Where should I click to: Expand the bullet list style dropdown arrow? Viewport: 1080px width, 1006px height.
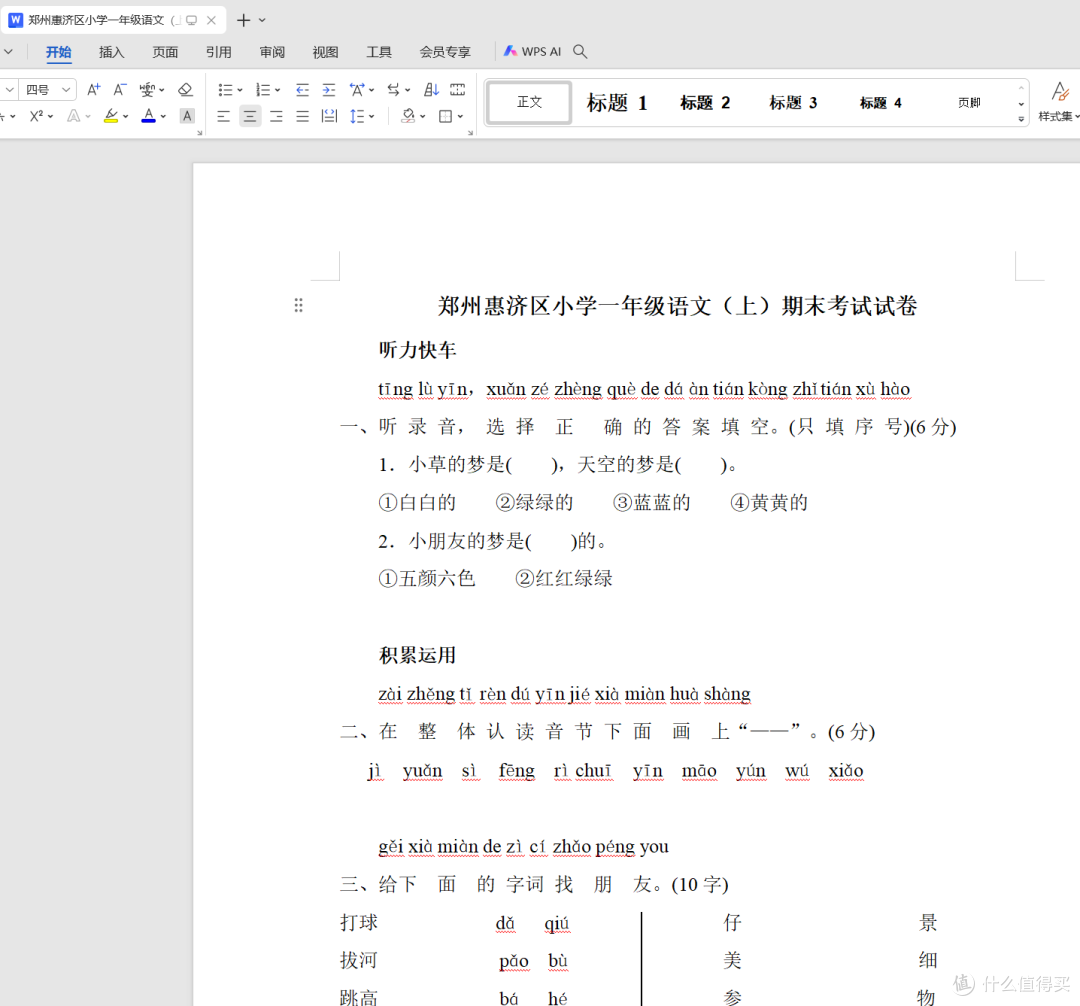coord(240,90)
